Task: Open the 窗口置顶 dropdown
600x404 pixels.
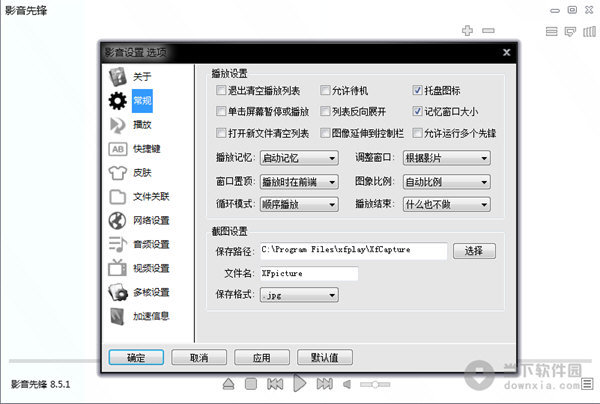Action: [299, 182]
